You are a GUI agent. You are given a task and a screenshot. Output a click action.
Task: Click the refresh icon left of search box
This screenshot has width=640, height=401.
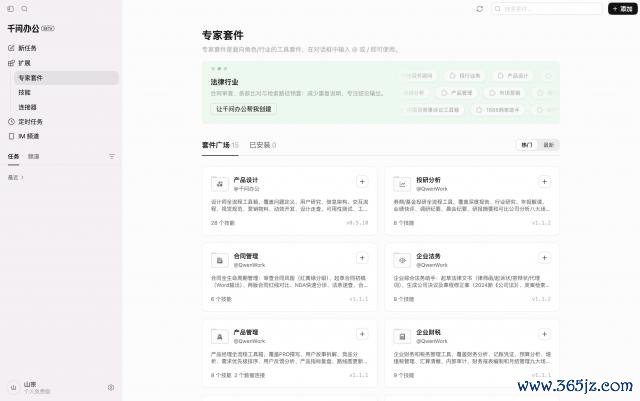tap(480, 9)
